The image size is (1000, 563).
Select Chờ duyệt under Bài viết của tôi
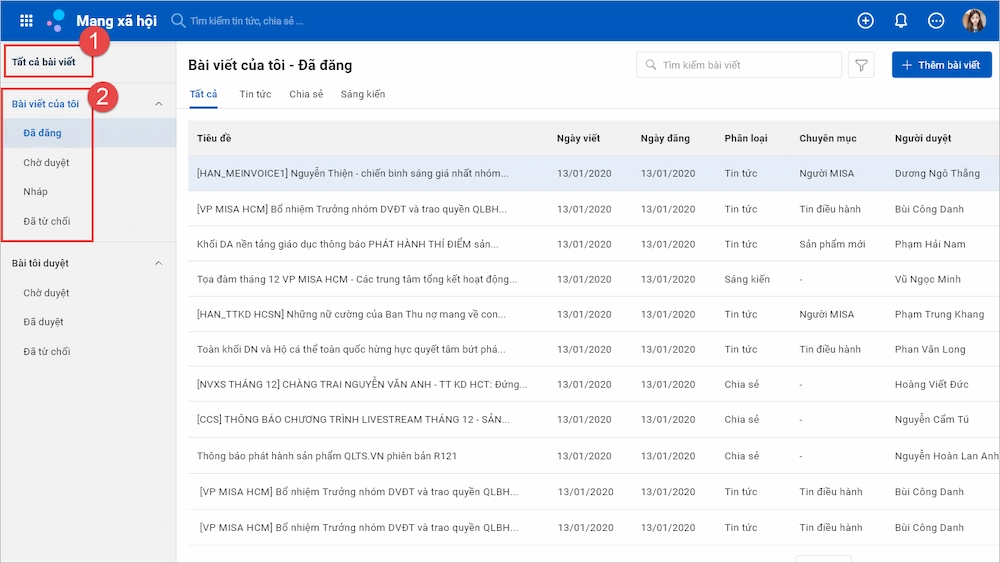(46, 163)
